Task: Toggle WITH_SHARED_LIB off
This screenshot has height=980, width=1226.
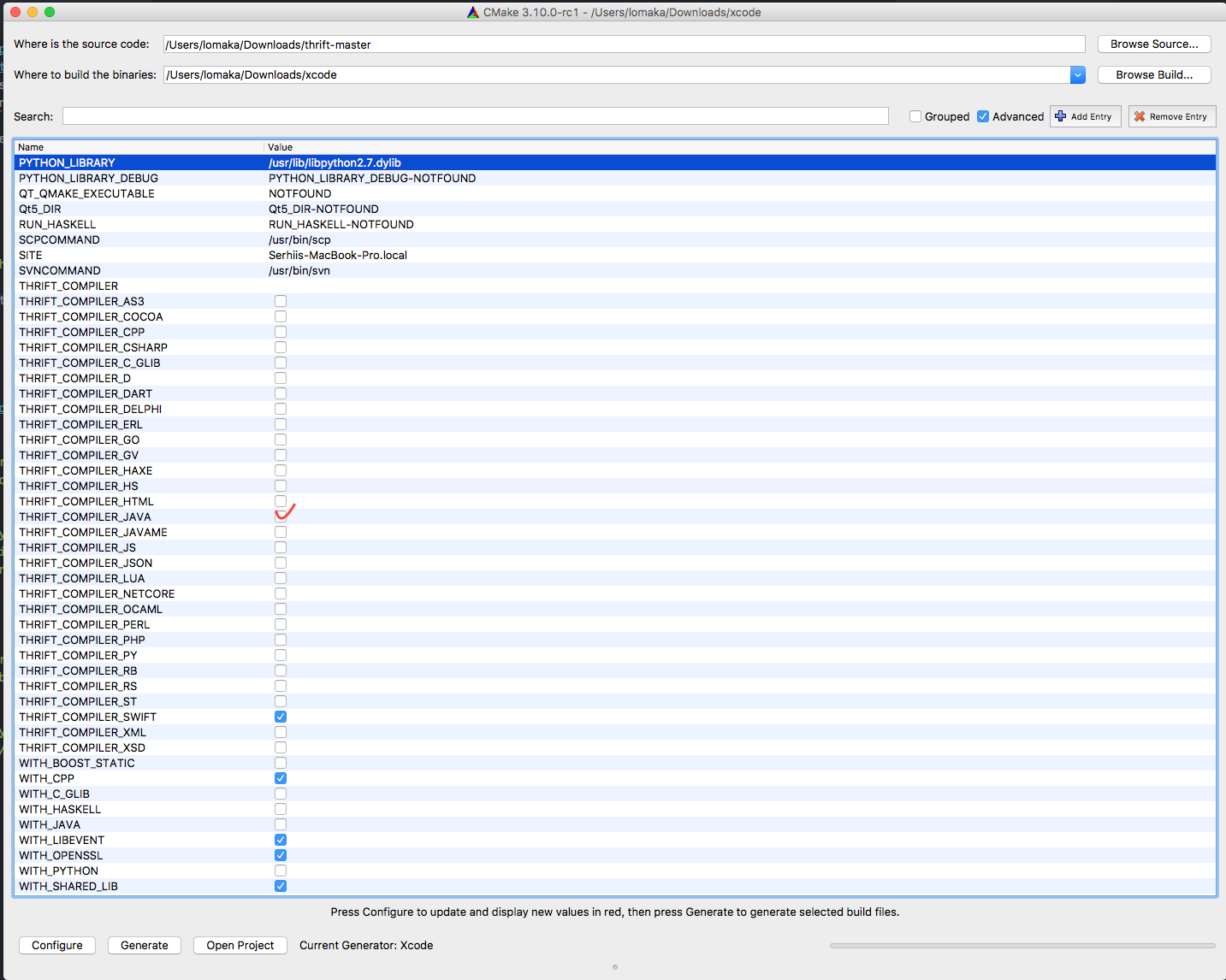Action: coord(281,886)
